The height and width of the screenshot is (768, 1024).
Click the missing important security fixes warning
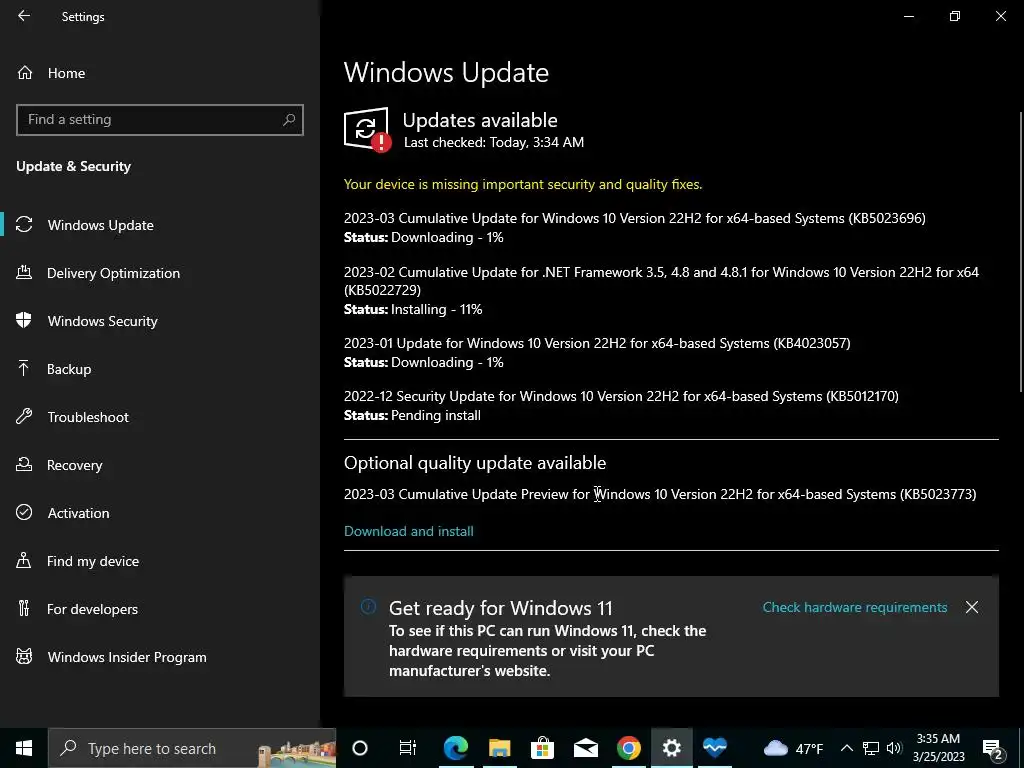523,184
